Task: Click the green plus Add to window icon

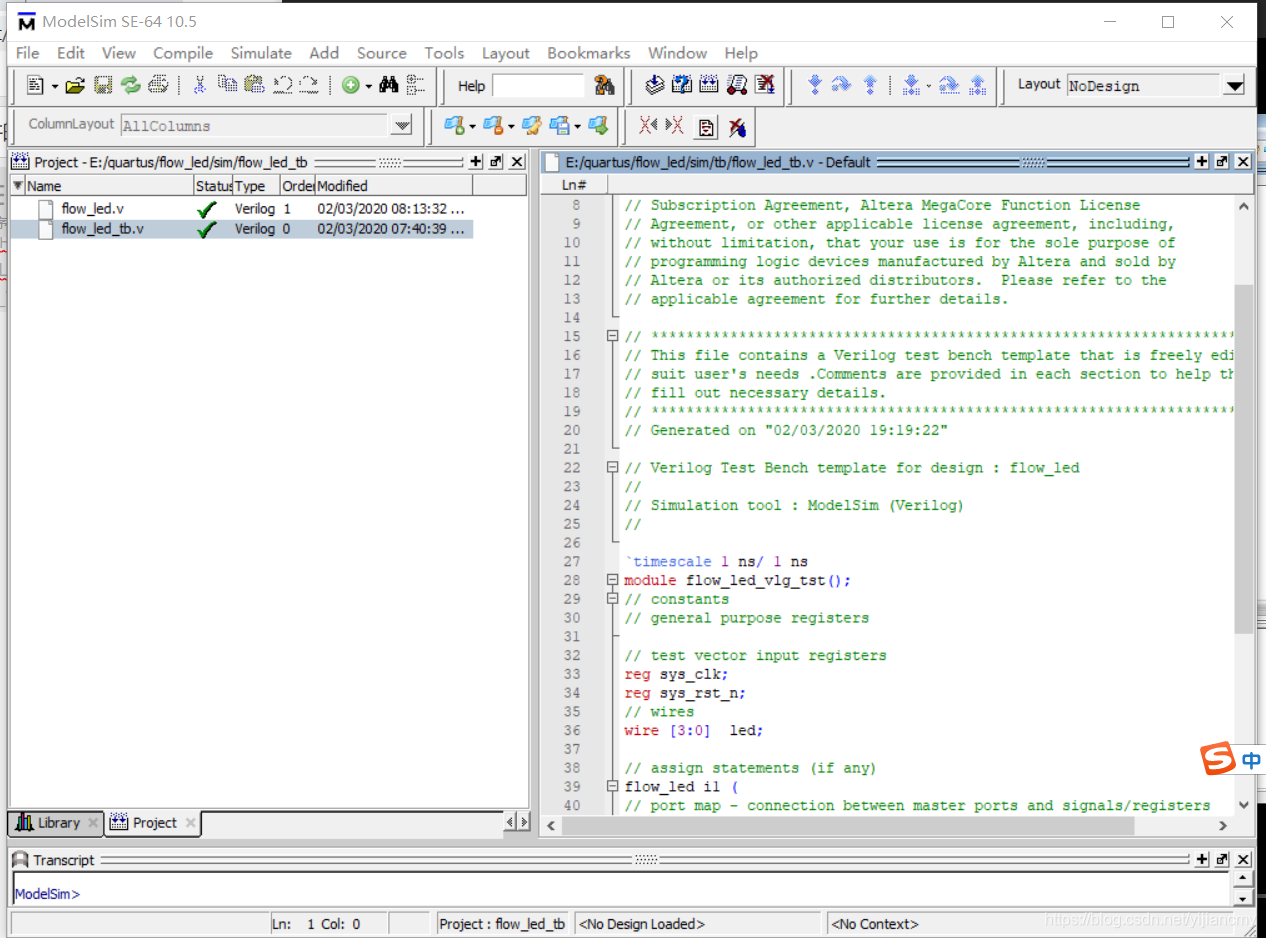Action: (x=350, y=86)
